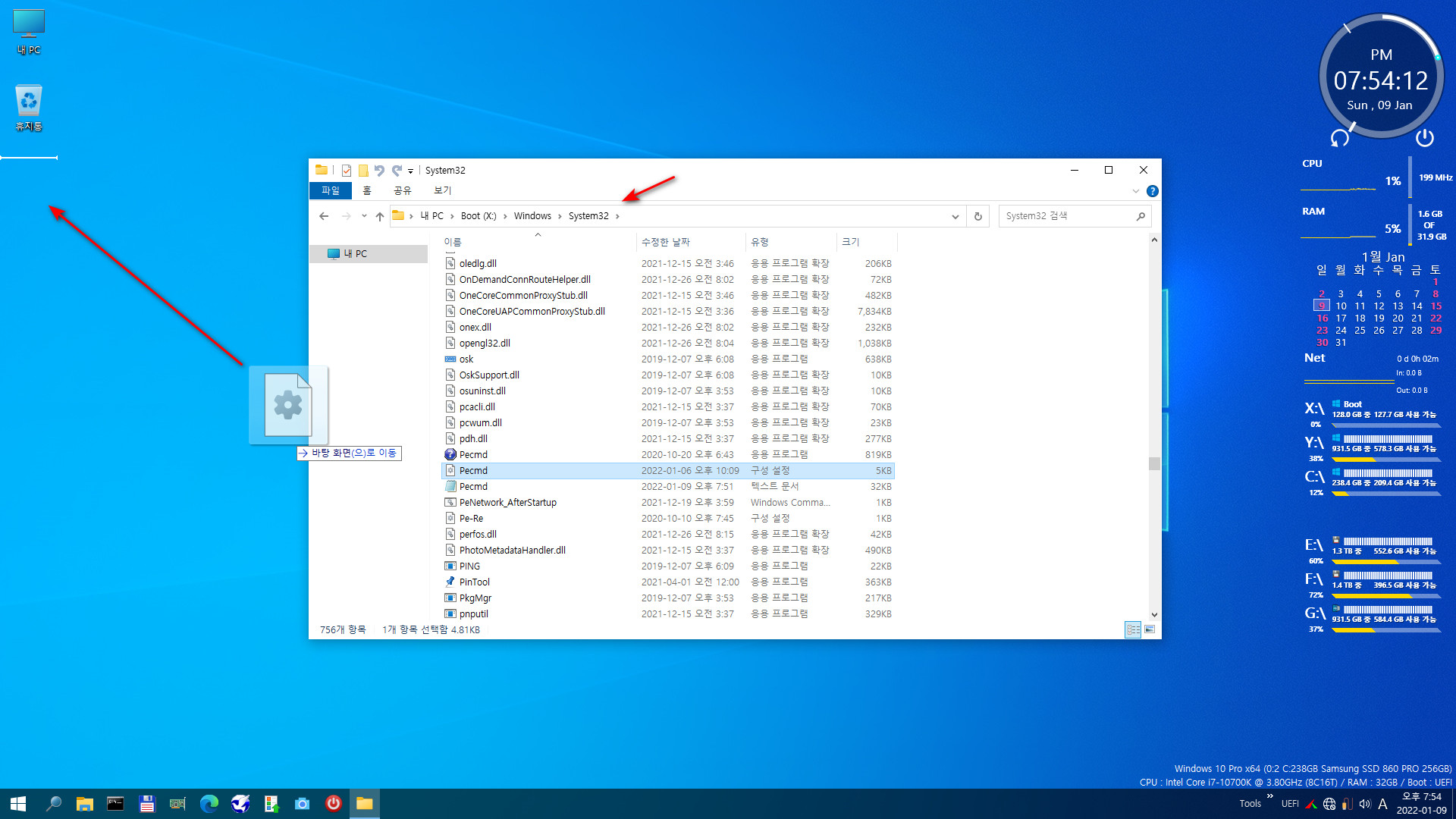Open the 홈 ribbon tab
The image size is (1456, 819).
pyautogui.click(x=367, y=190)
